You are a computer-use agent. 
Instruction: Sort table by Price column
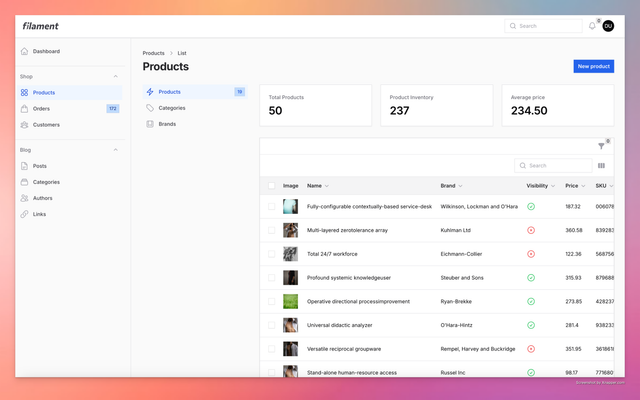(576, 186)
